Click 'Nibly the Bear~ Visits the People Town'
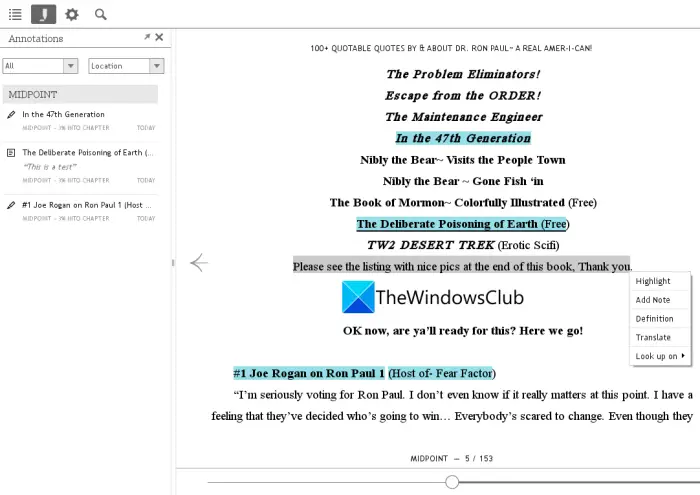This screenshot has height=495, width=700. [x=462, y=160]
